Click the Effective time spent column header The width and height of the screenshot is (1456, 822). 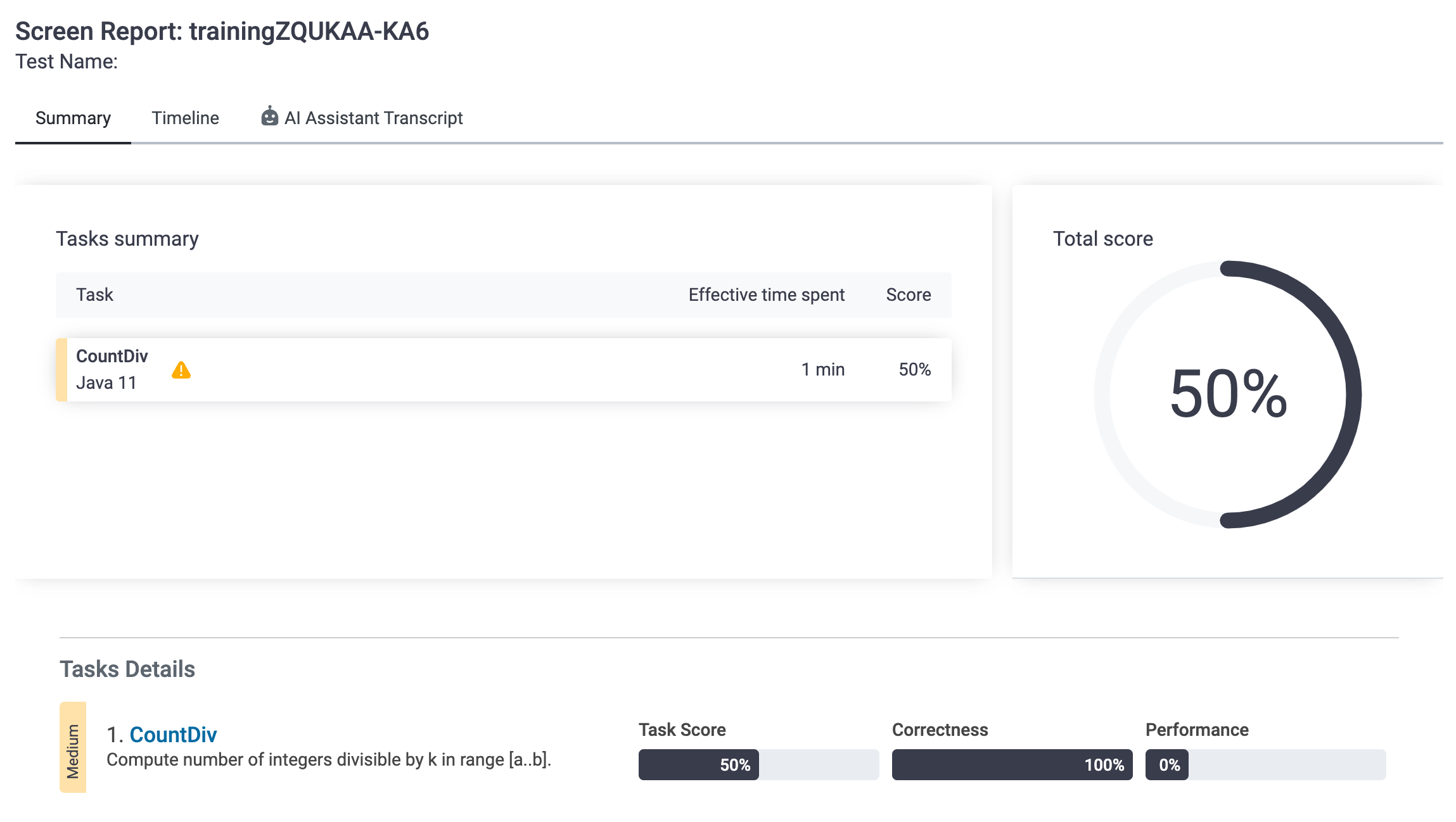766,295
